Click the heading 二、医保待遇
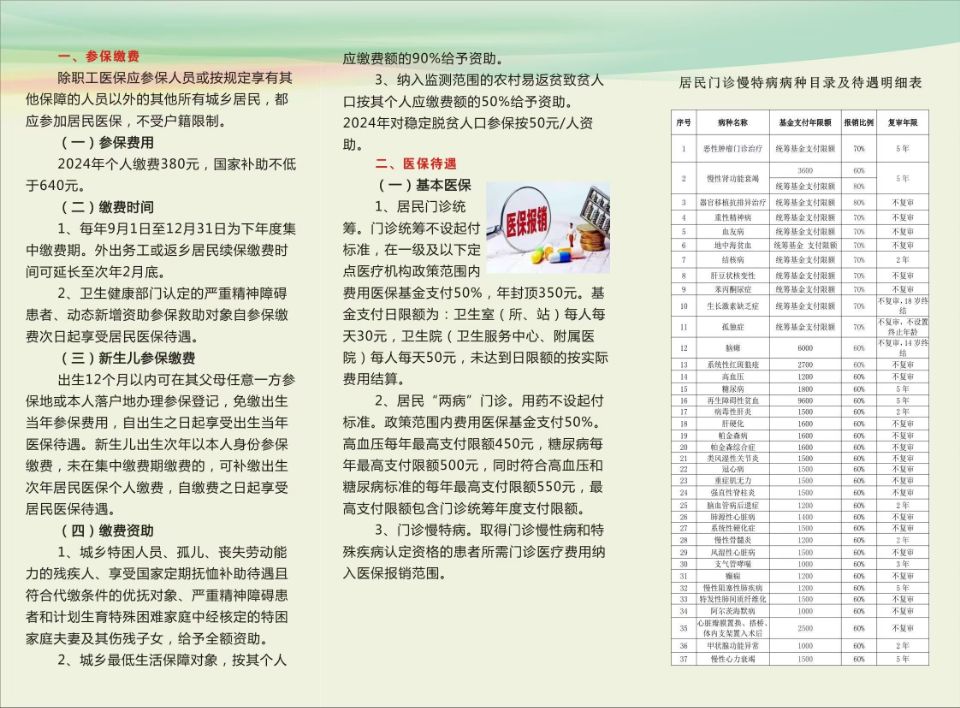 (x=416, y=164)
